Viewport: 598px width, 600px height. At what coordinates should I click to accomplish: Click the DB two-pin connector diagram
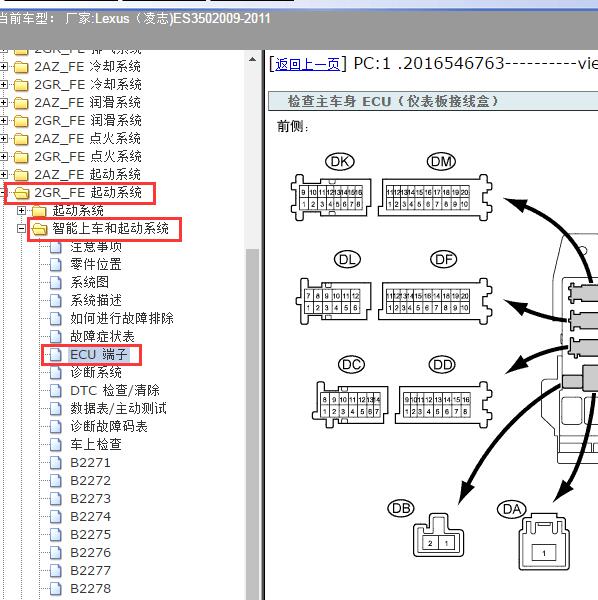438,535
